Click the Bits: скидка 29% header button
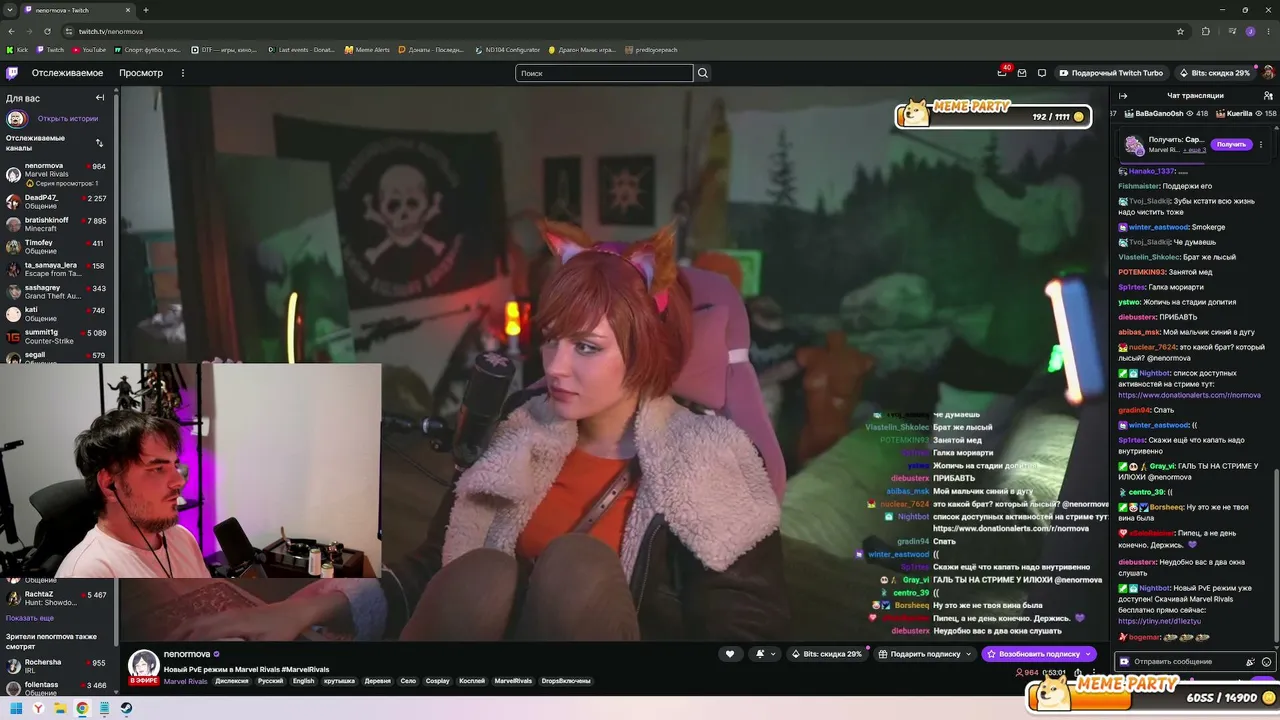This screenshot has width=1280, height=720. pos(1214,73)
